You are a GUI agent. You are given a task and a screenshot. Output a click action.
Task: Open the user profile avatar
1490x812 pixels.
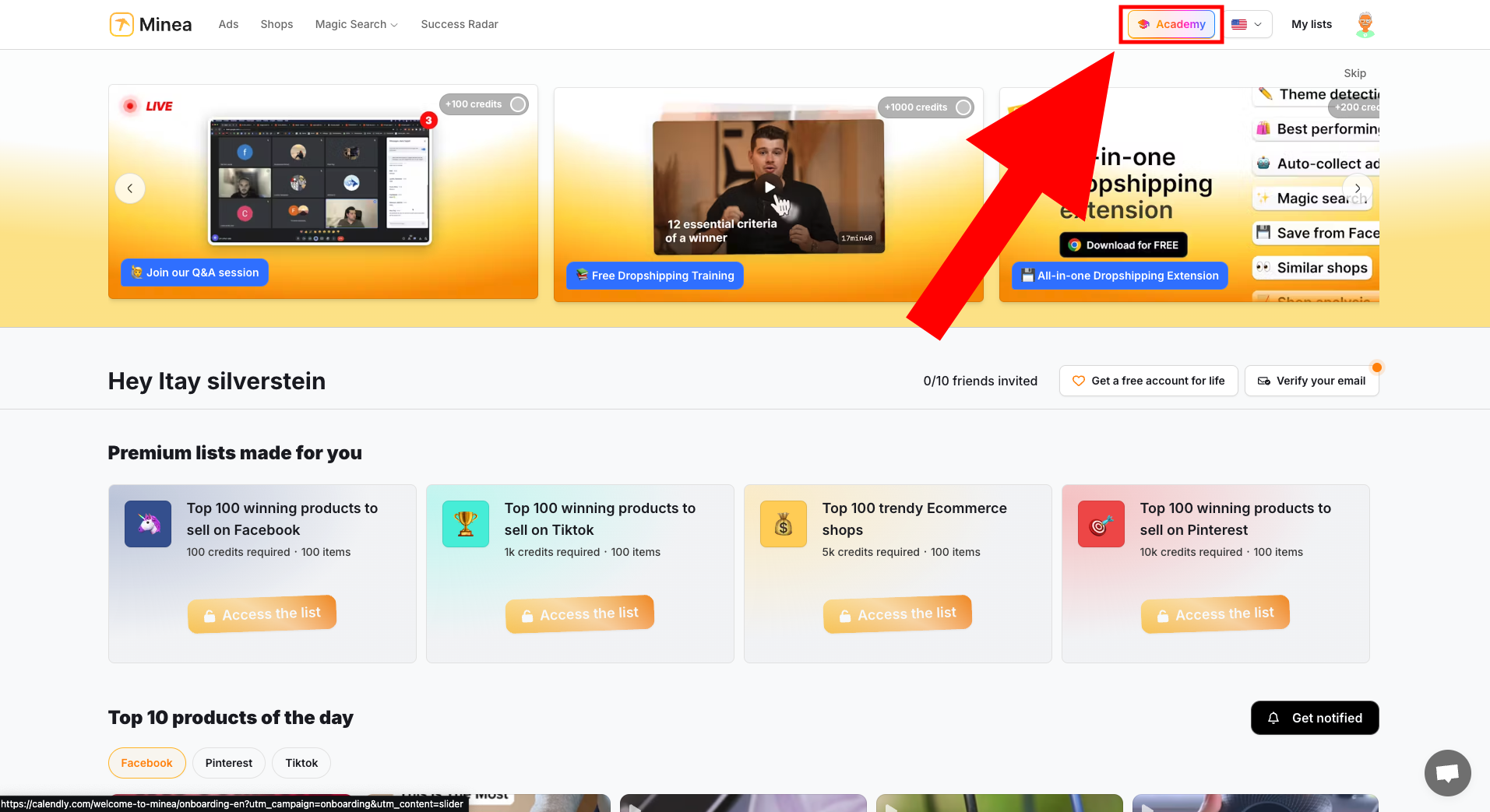(1365, 24)
